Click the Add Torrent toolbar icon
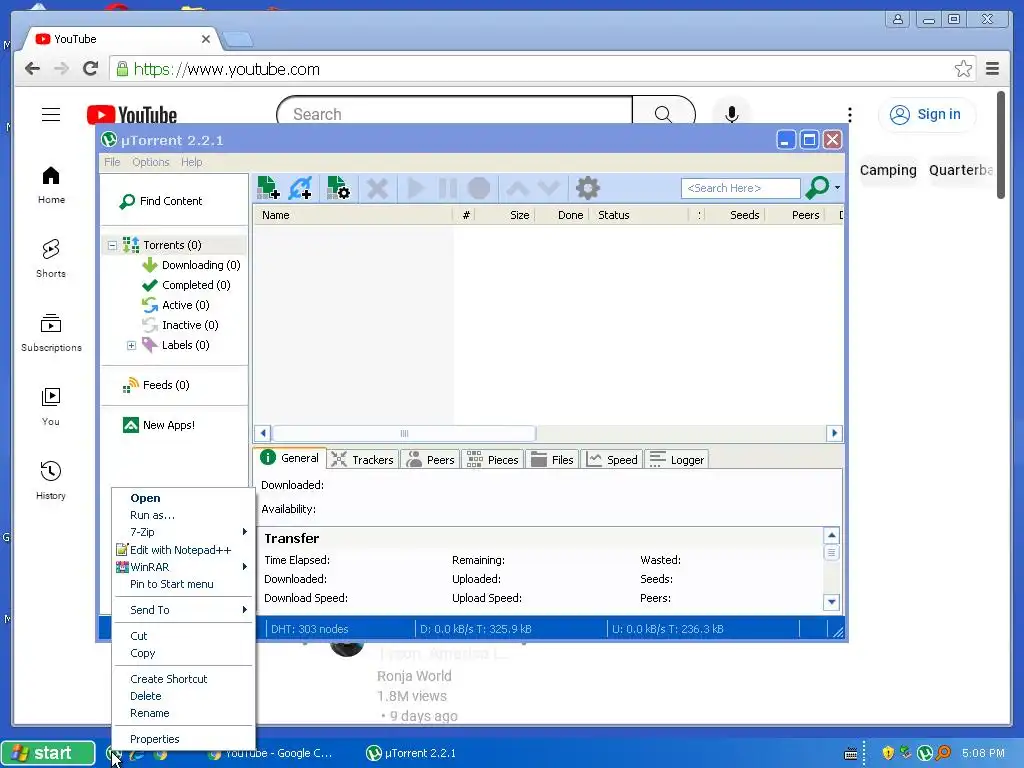1024x768 pixels. pyautogui.click(x=268, y=188)
